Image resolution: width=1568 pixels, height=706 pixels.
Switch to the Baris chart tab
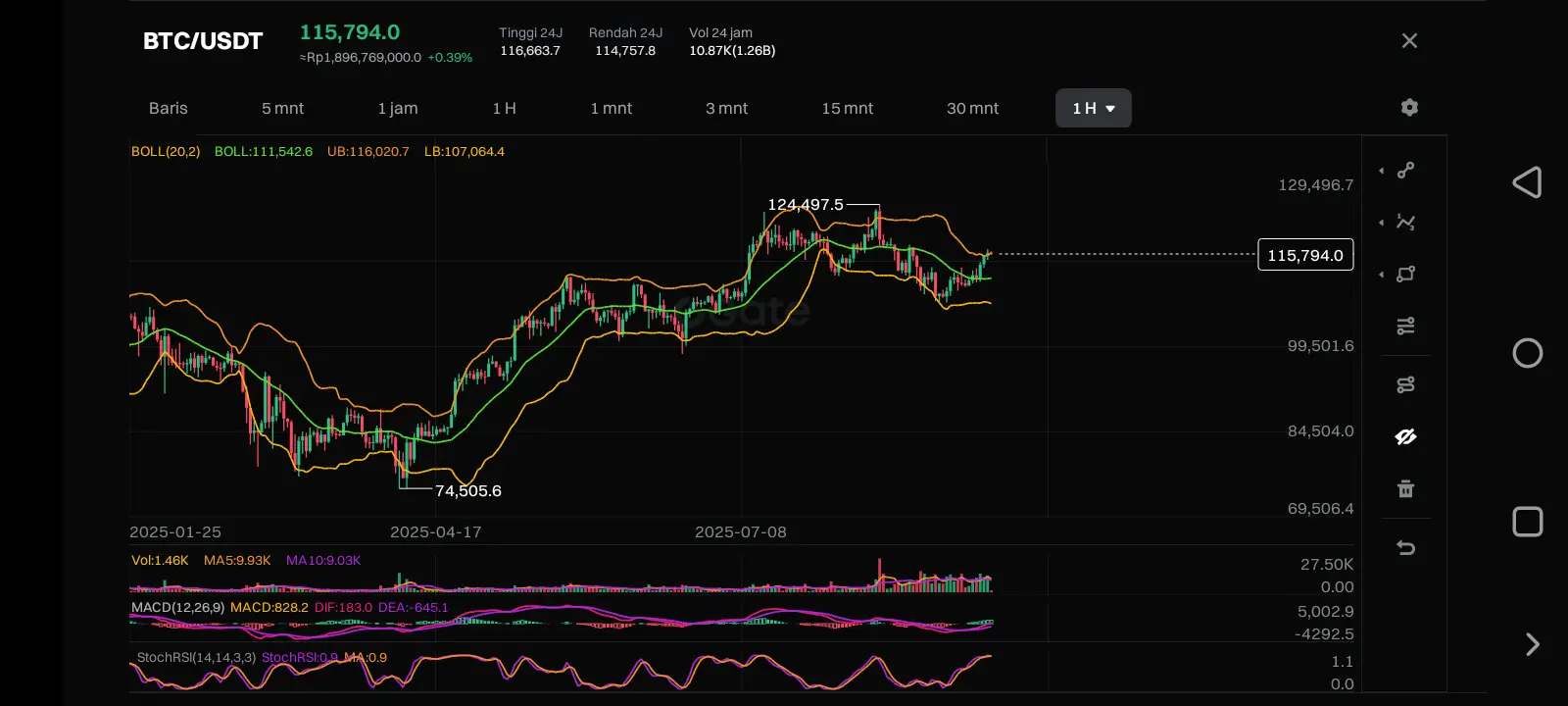(169, 108)
